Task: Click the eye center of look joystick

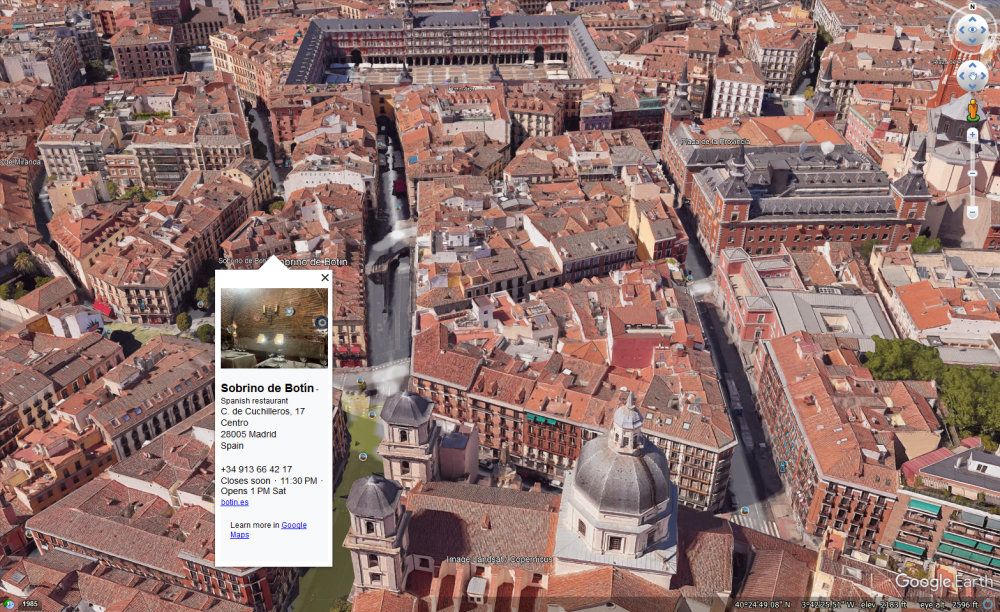Action: [x=972, y=29]
